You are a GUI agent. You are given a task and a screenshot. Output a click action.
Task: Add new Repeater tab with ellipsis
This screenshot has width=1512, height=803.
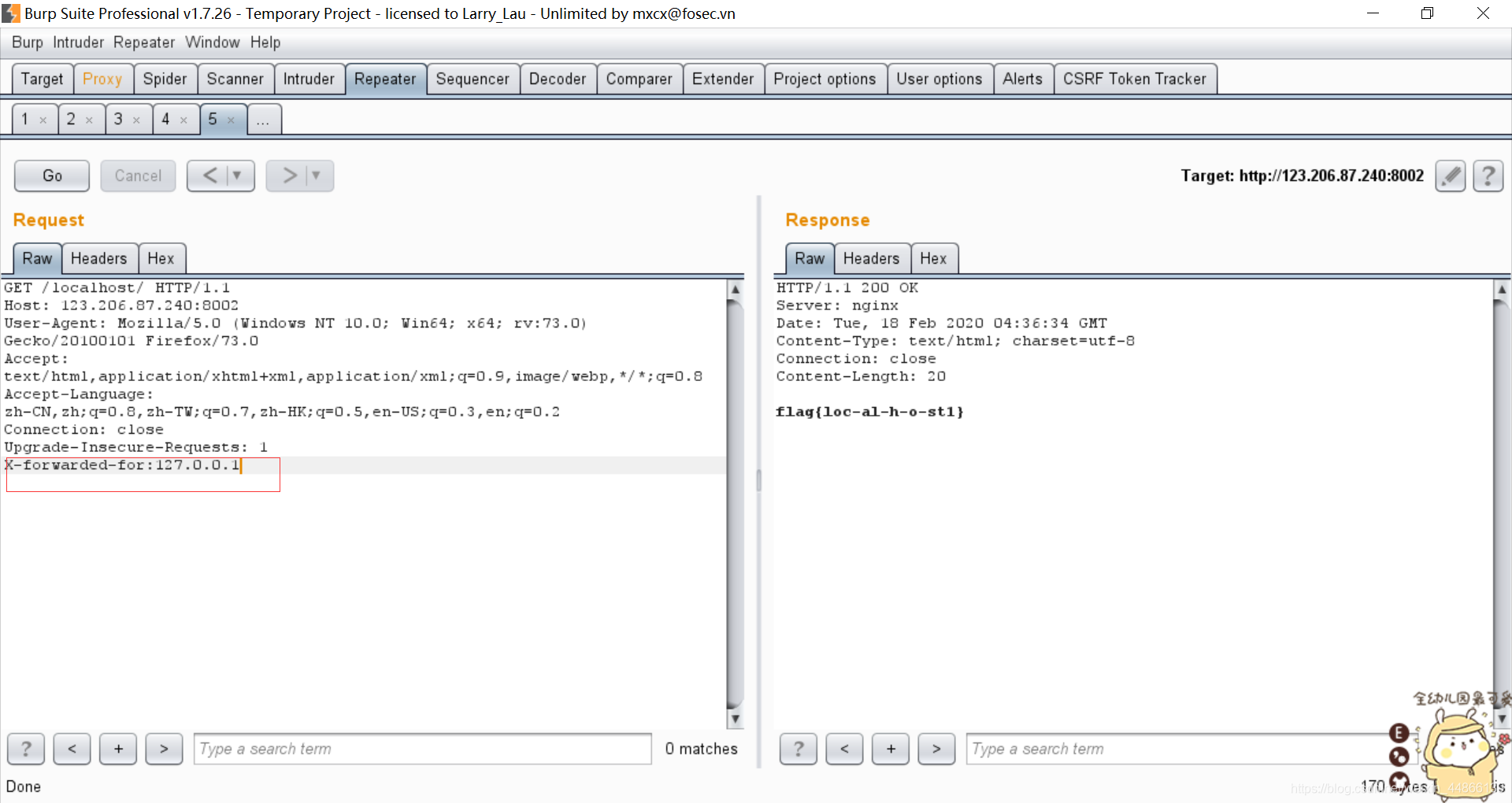tap(263, 120)
